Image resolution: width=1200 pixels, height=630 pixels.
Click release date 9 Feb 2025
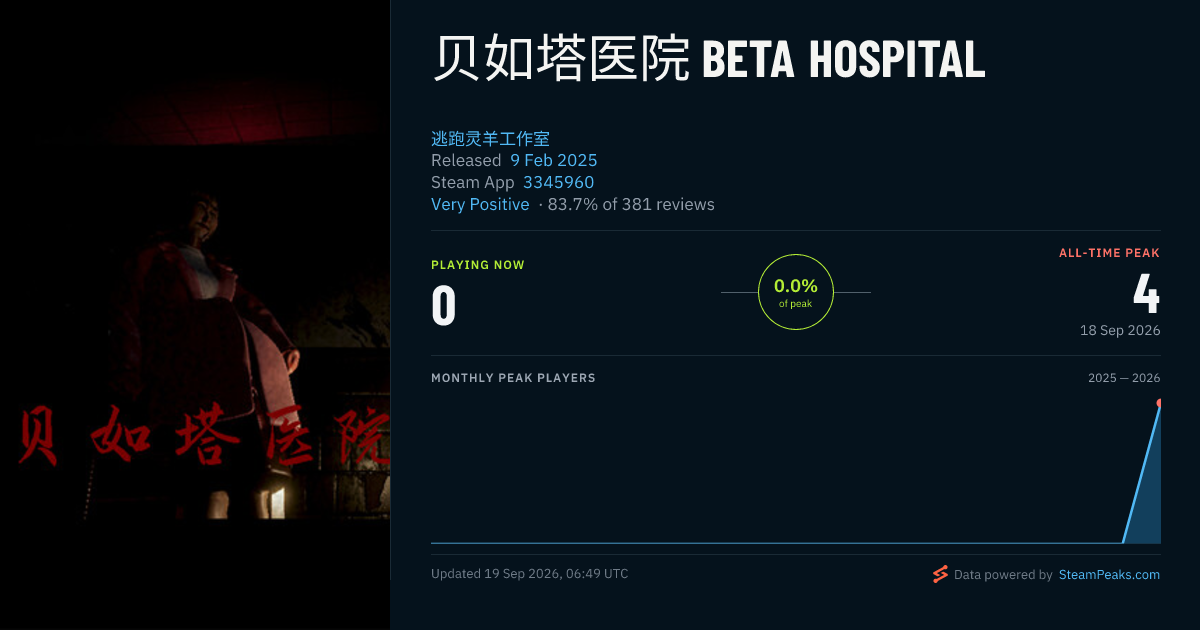point(554,160)
